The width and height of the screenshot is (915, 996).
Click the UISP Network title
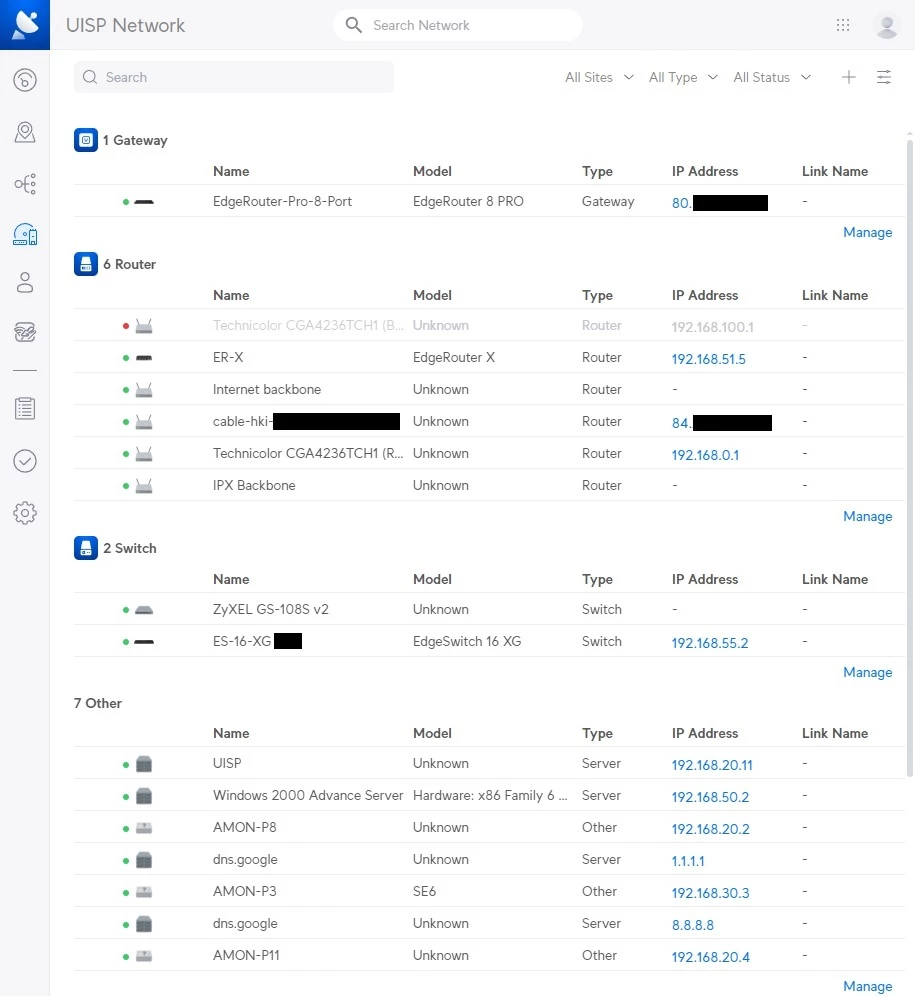coord(125,25)
